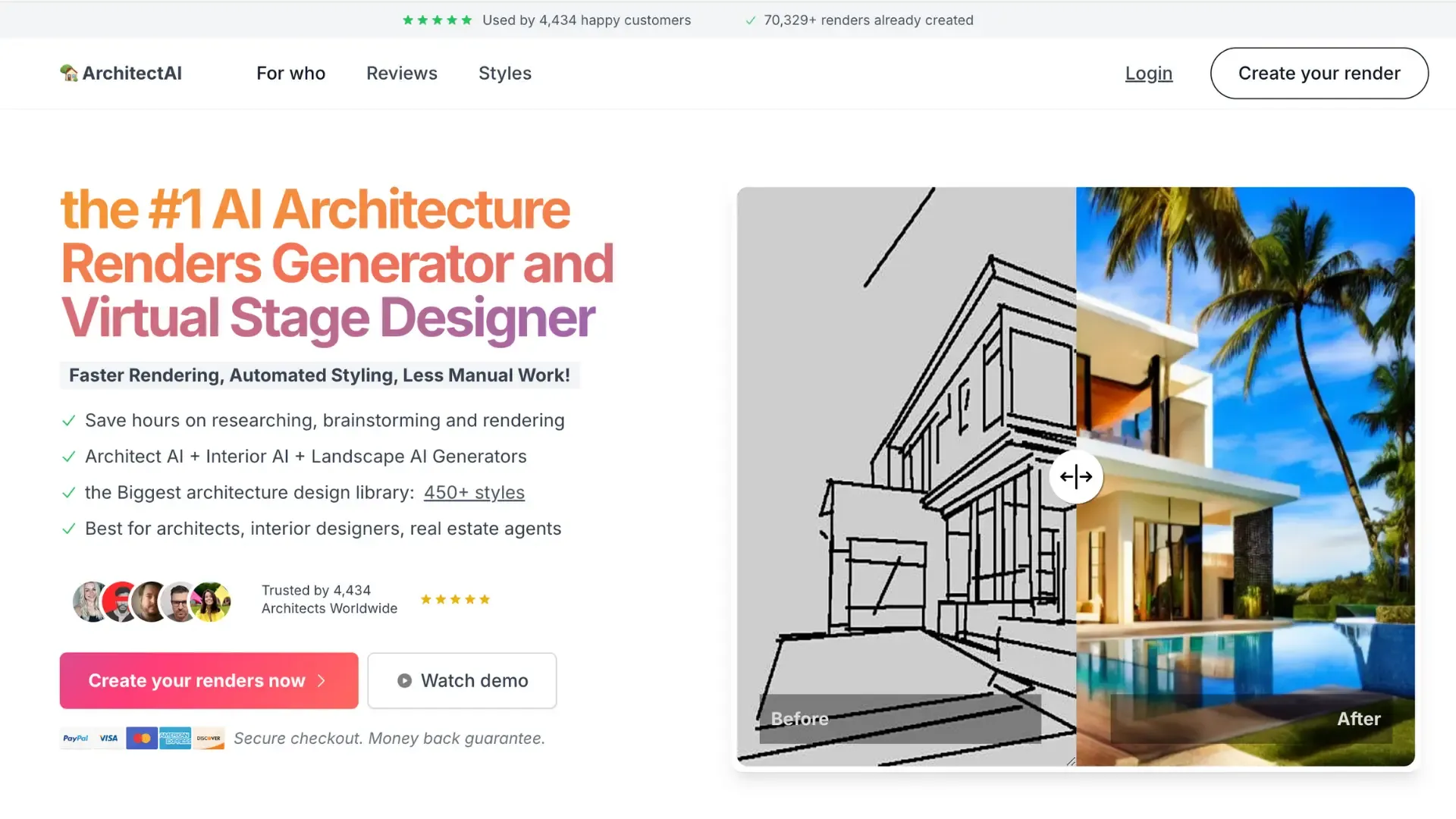
Task: Open the For who menu item
Action: point(290,74)
